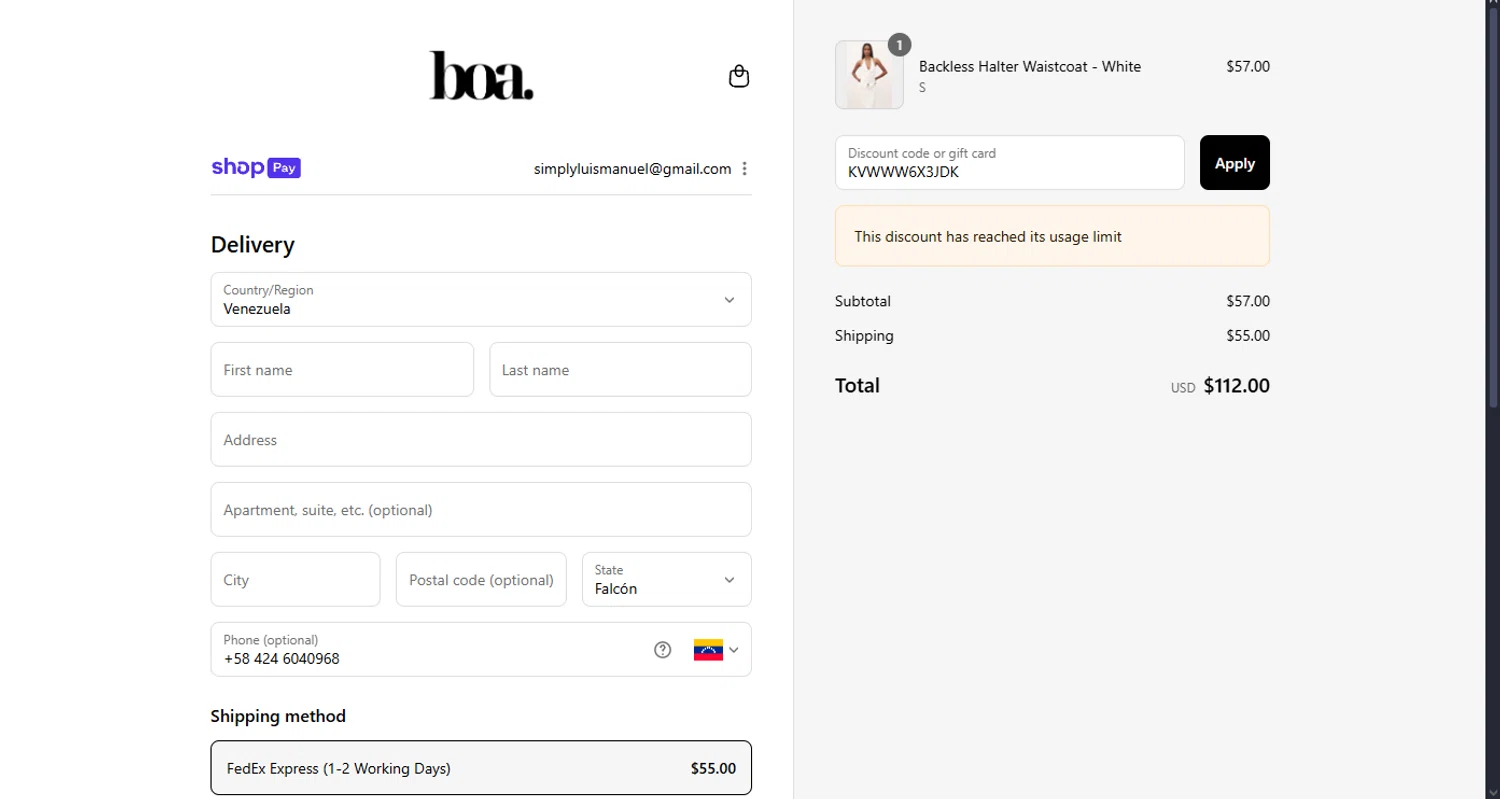Open the Venezuela flag phone country selector
The width and height of the screenshot is (1500, 799).
pyautogui.click(x=716, y=650)
